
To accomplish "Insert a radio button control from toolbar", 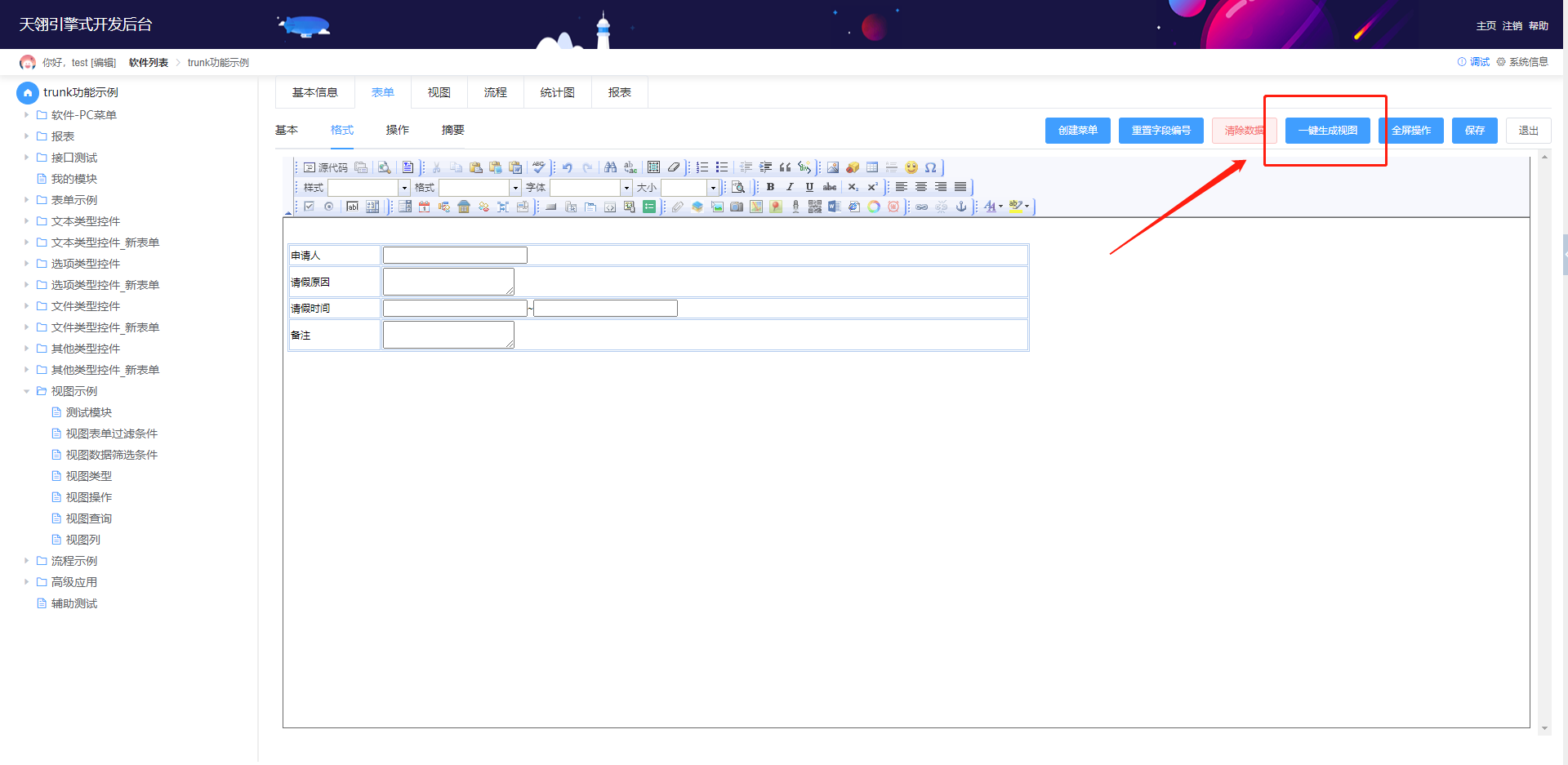I will pyautogui.click(x=329, y=207).
